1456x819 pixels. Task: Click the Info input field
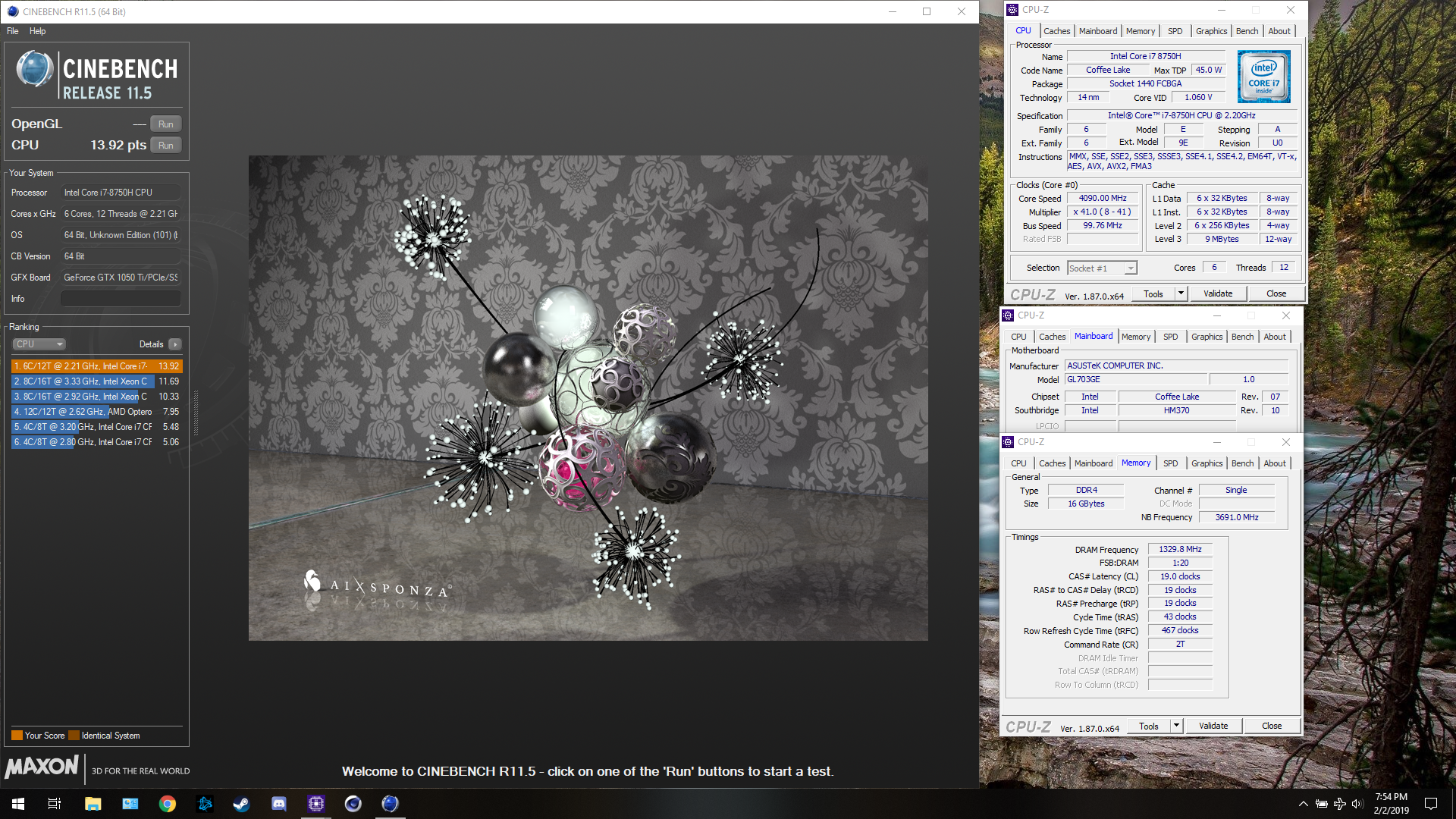pos(121,299)
